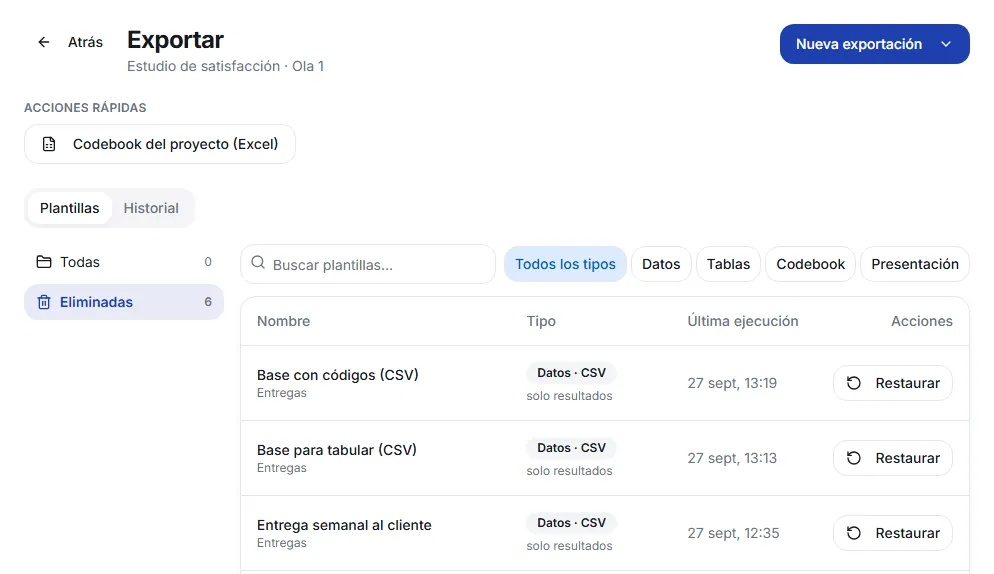Click restore icon for Entrega semanal

click(x=854, y=533)
